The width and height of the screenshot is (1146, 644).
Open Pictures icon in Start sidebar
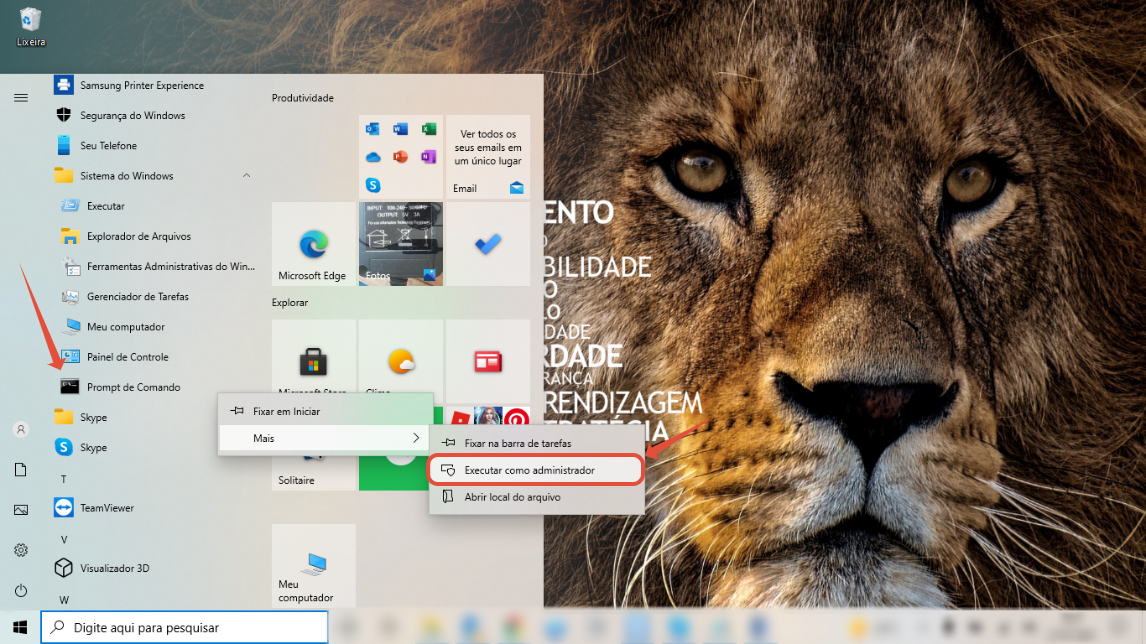click(20, 509)
